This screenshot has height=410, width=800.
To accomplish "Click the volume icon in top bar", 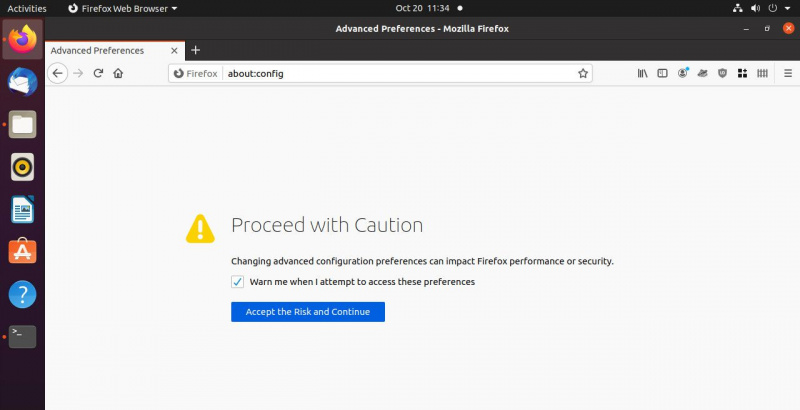I will (756, 8).
